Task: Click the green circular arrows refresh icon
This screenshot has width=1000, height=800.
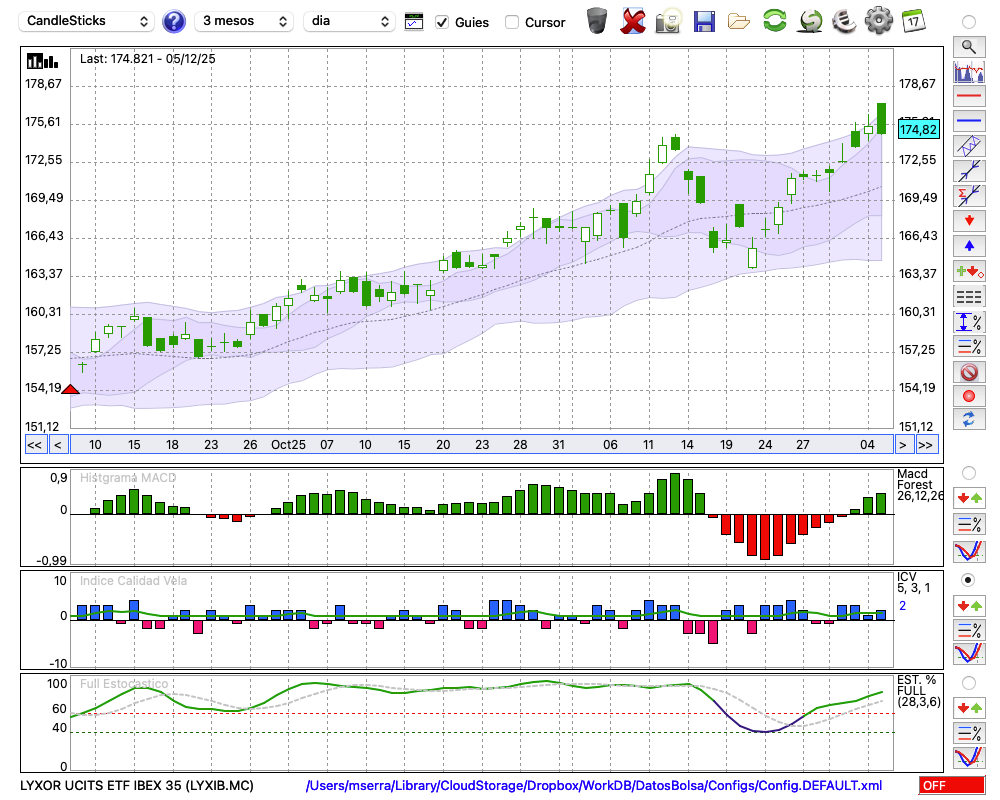Action: (x=774, y=20)
